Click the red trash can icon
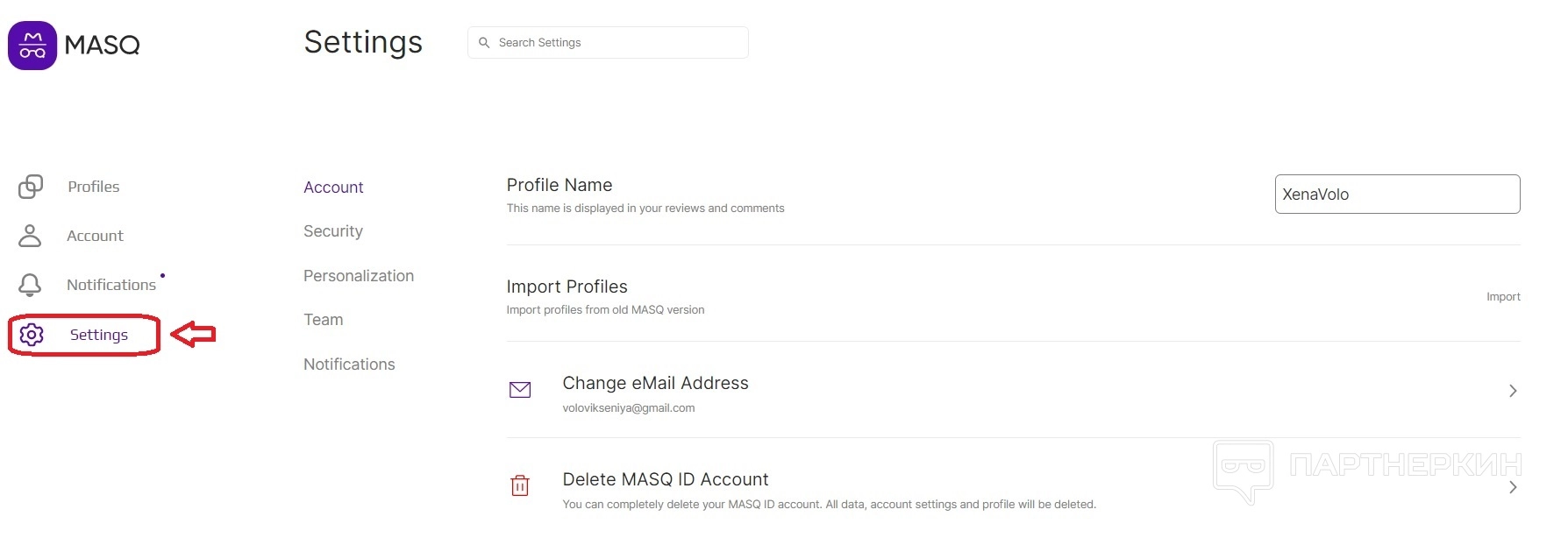 [x=520, y=485]
